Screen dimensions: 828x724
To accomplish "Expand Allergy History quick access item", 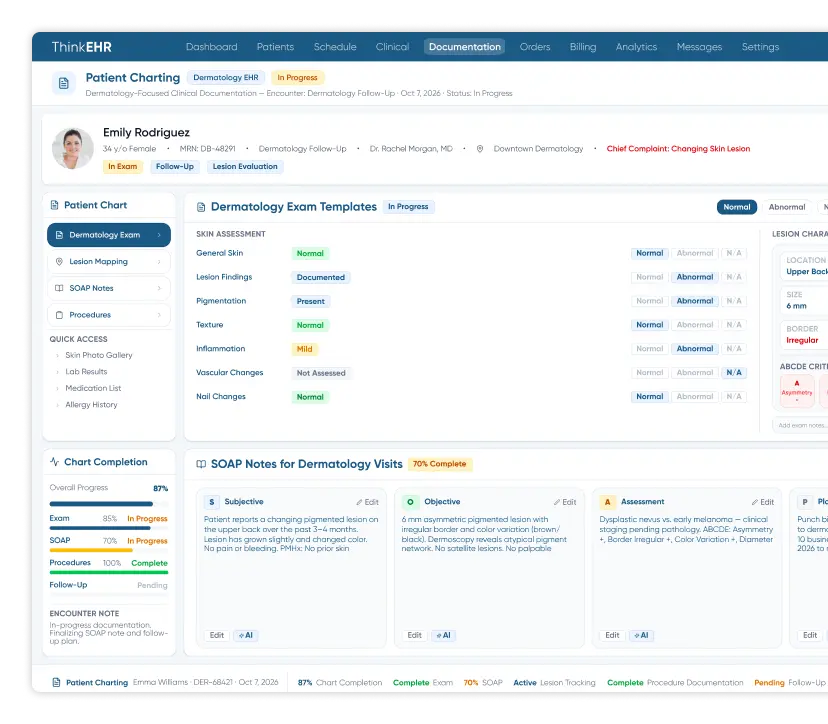I will [57, 405].
